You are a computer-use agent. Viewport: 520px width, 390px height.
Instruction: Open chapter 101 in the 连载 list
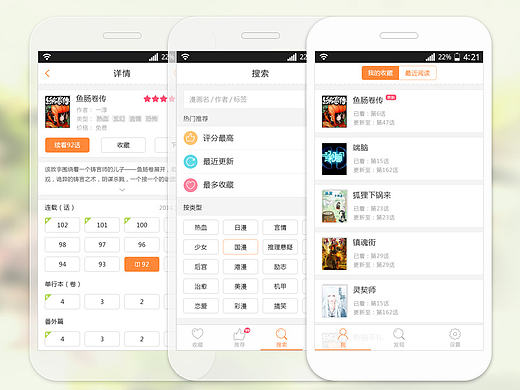pyautogui.click(x=102, y=225)
